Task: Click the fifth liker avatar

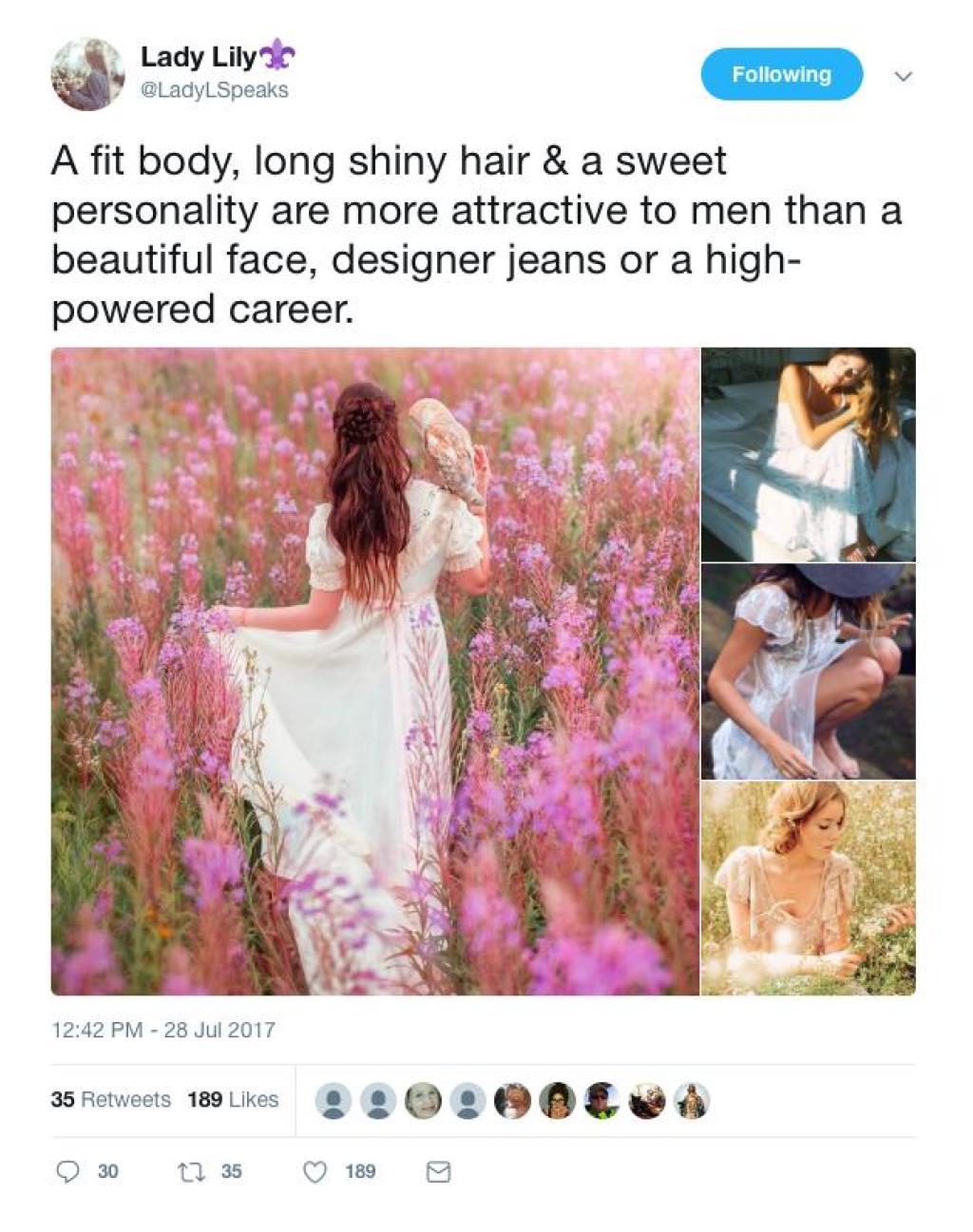Action: click(x=512, y=1100)
